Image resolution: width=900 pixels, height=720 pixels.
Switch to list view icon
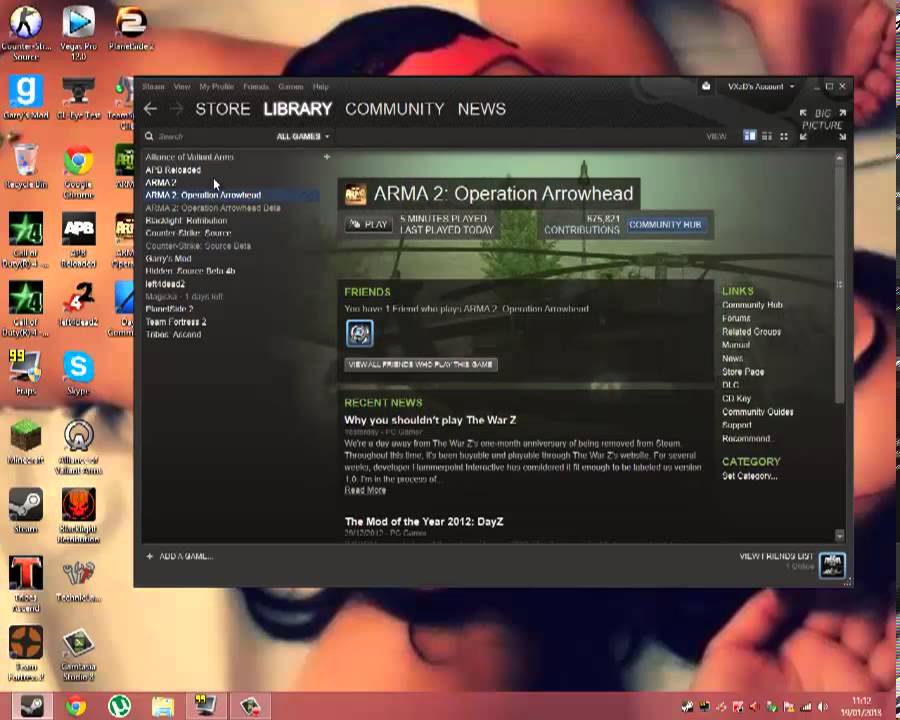767,136
